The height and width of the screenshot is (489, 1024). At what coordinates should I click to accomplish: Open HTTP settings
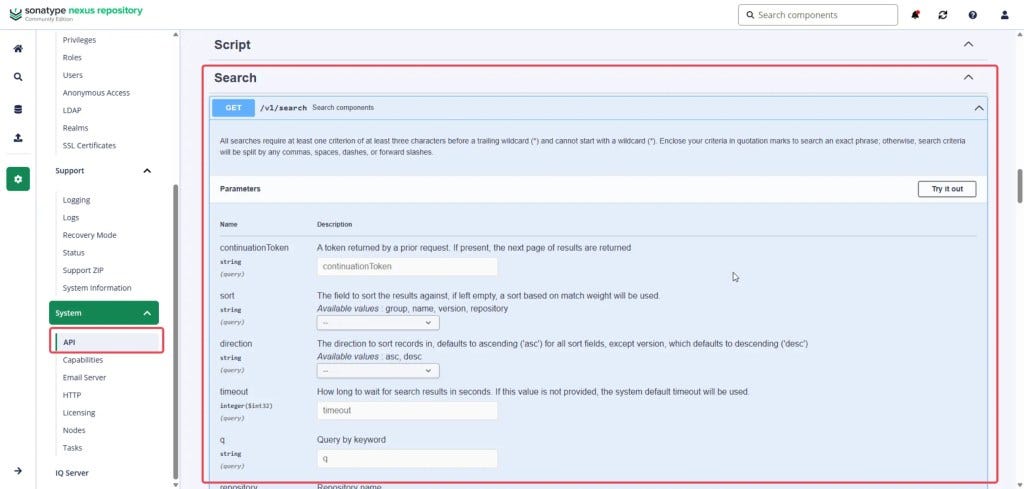(72, 395)
